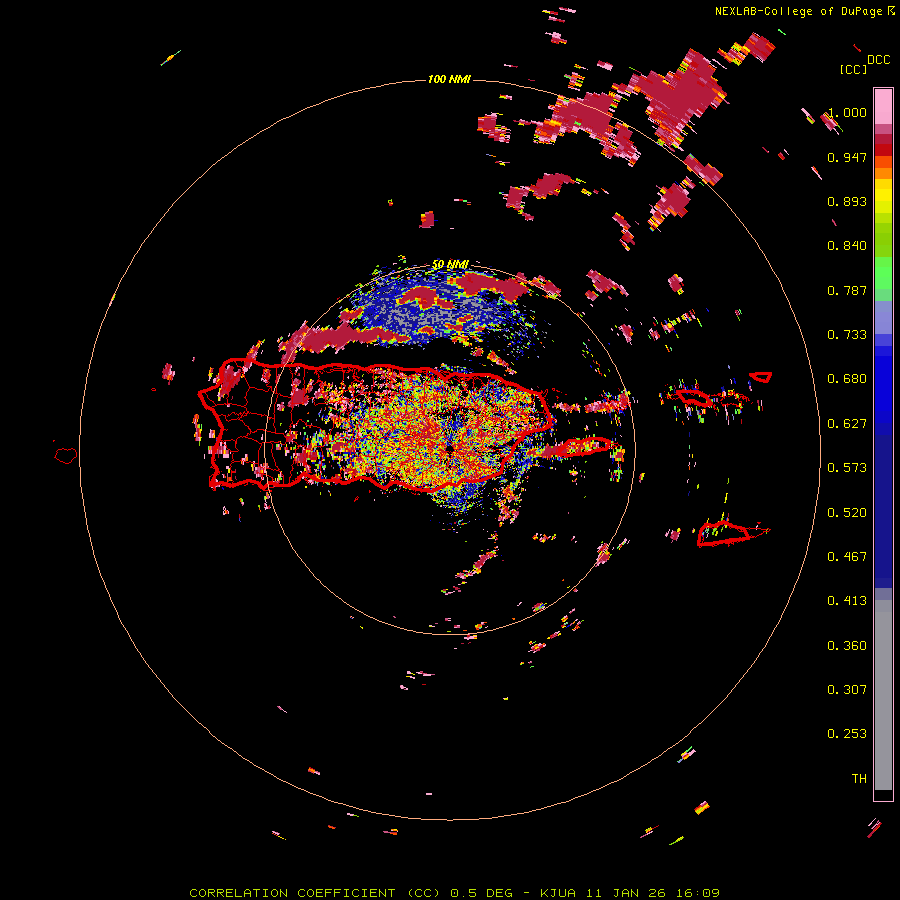
Task: Click the TH threshold label on the scale
Action: [859, 779]
